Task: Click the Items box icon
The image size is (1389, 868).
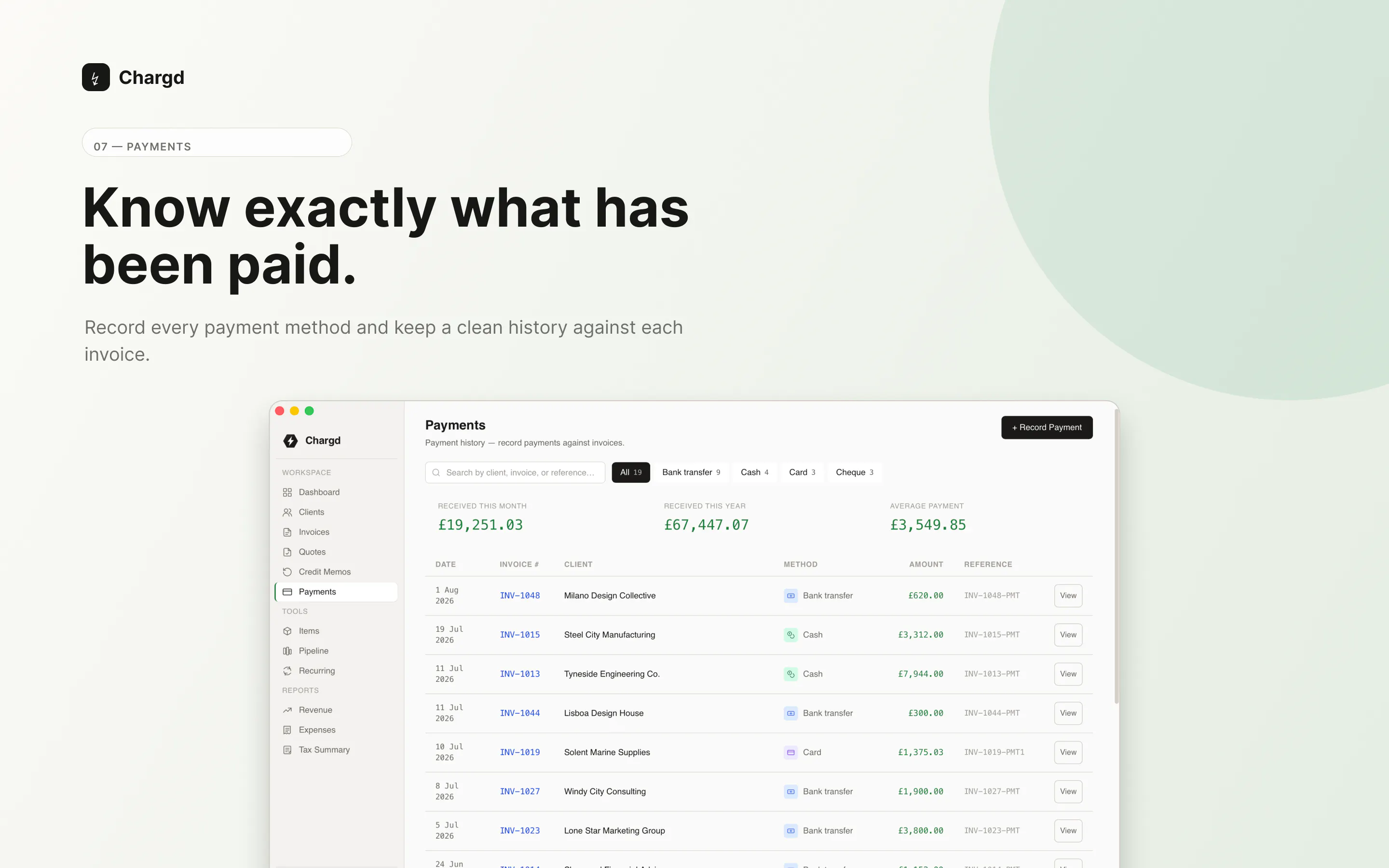Action: (287, 631)
